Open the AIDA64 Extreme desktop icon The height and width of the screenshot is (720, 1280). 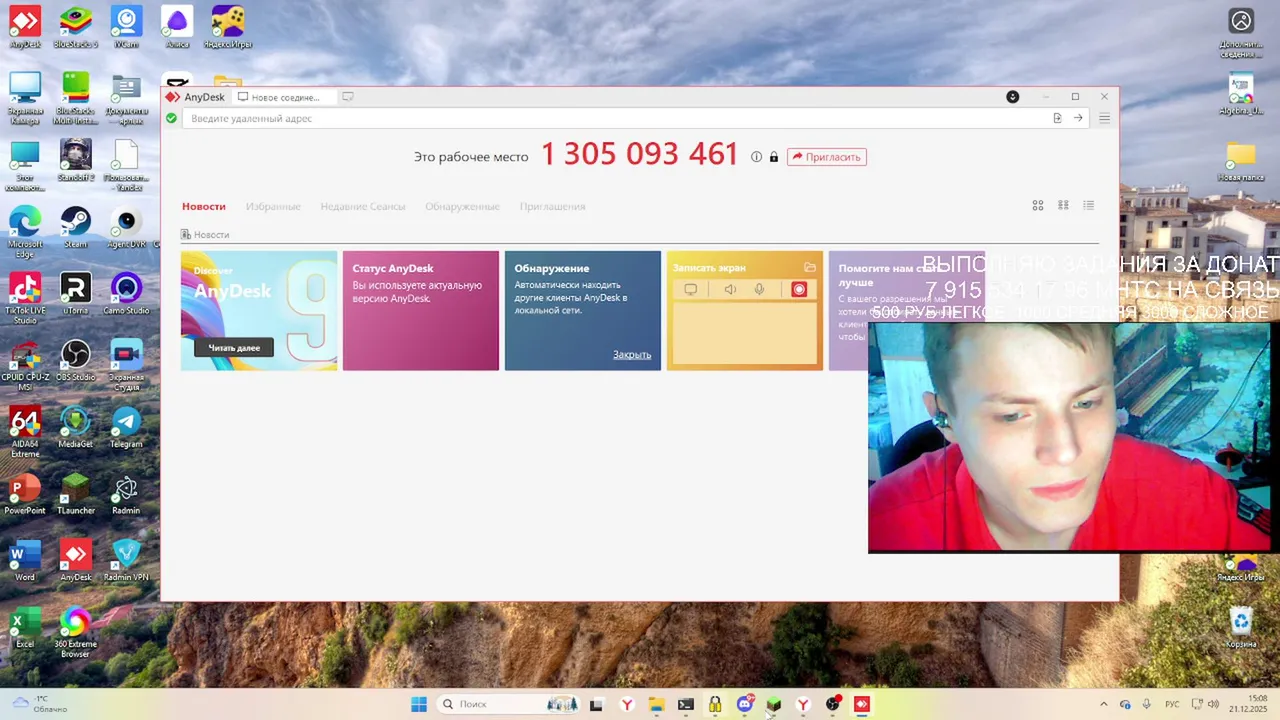click(x=25, y=431)
